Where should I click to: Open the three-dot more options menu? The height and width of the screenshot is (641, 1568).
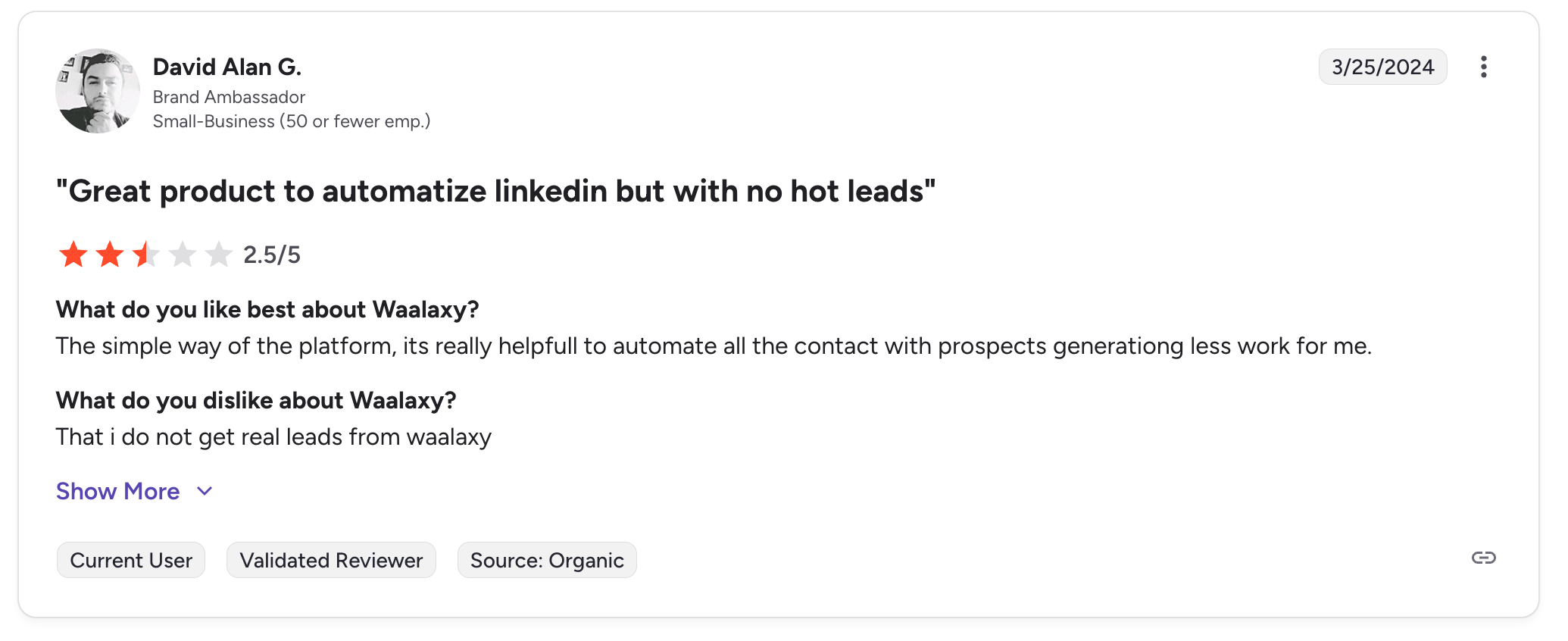(x=1483, y=67)
